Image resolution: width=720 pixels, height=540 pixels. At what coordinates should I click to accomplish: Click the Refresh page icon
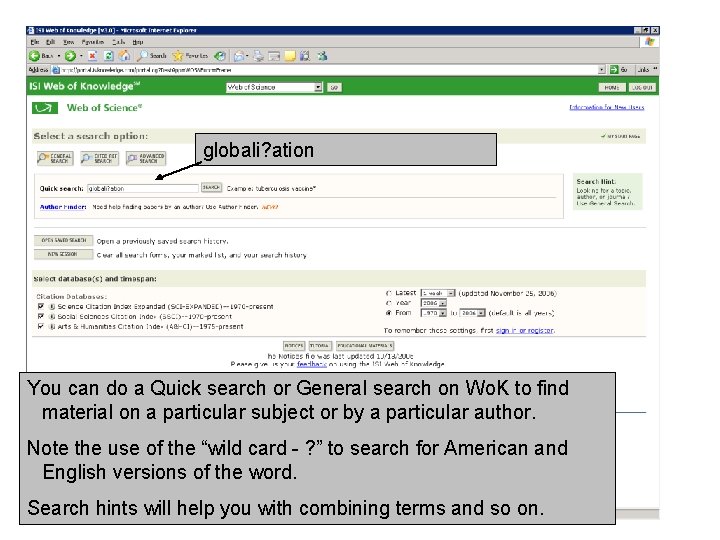108,56
